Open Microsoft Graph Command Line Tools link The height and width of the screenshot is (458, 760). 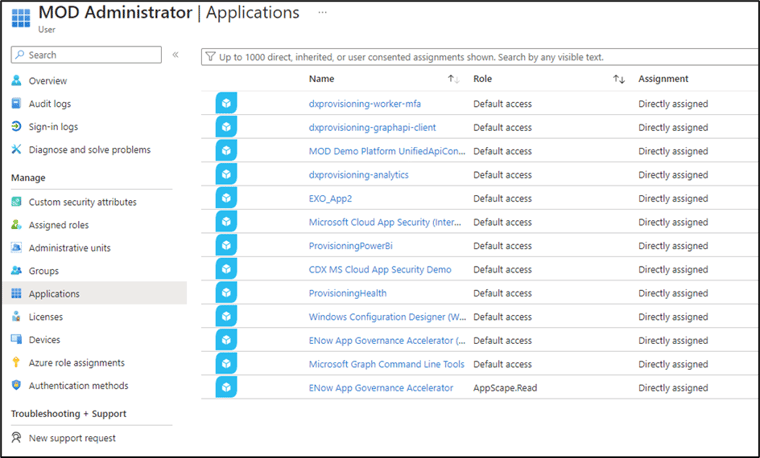point(386,364)
